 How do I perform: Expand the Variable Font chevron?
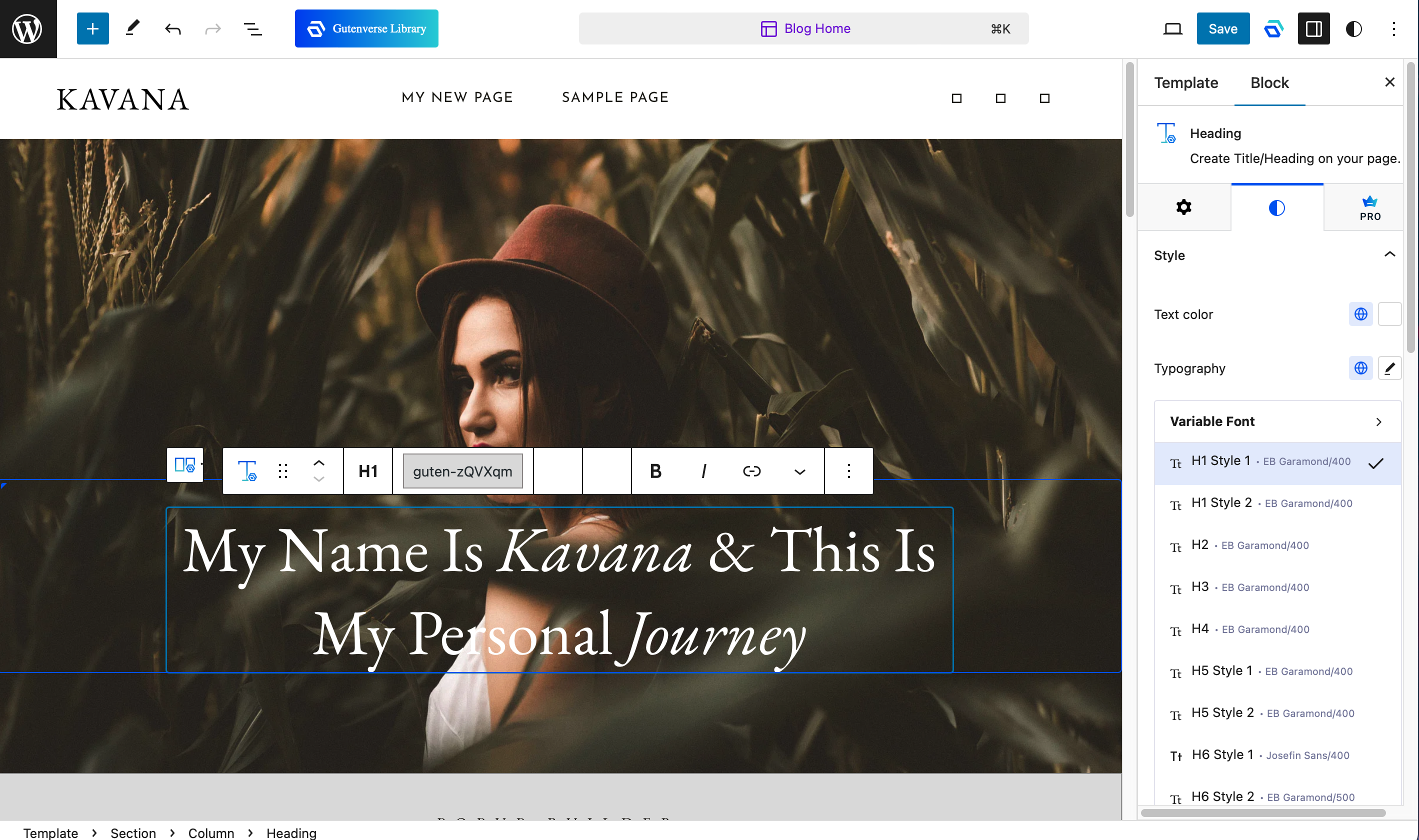[x=1378, y=421]
